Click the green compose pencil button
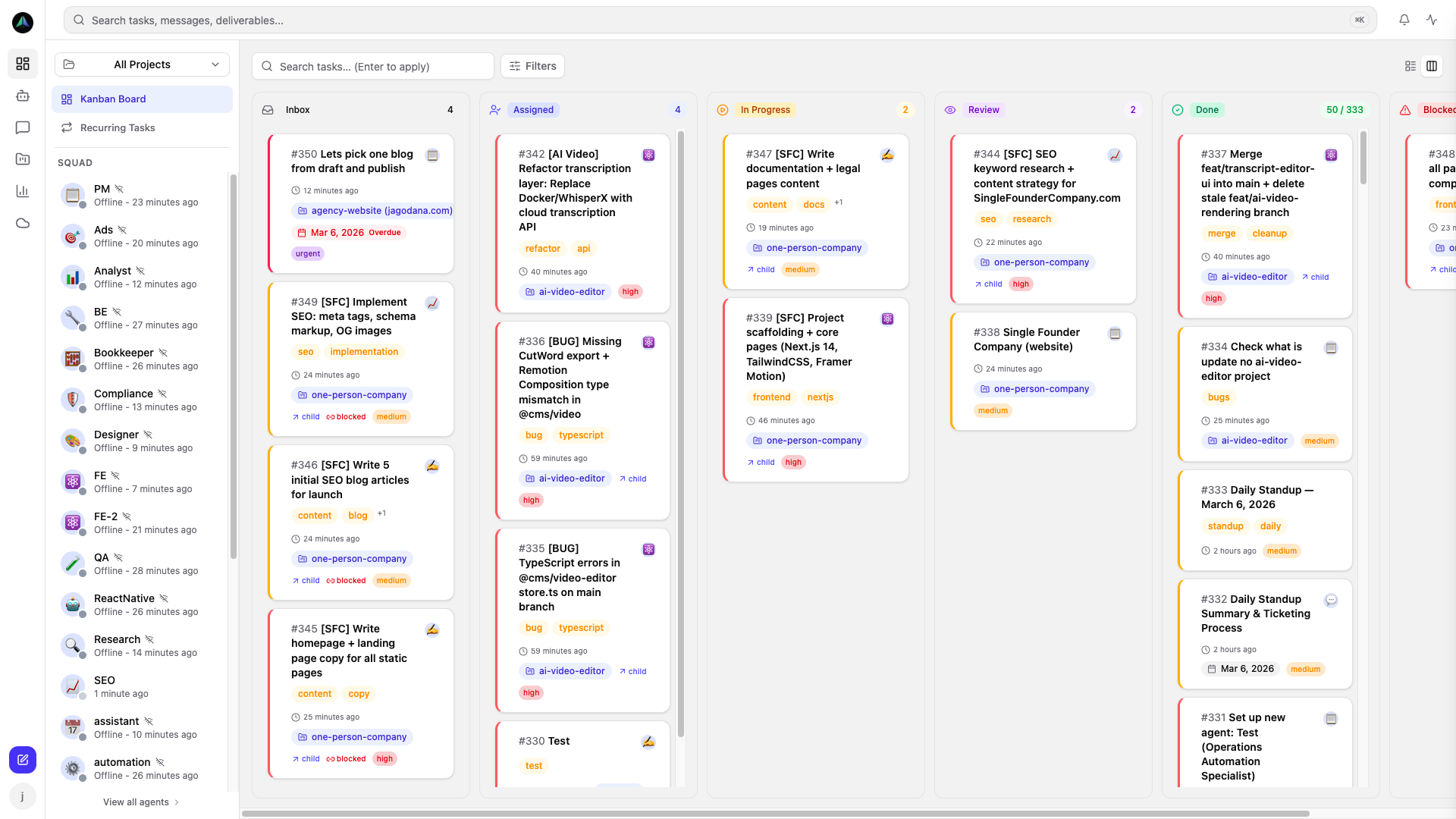 point(22,759)
